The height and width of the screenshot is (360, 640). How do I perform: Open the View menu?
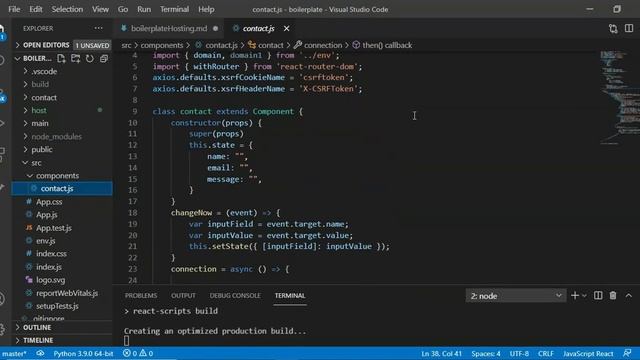point(100,9)
